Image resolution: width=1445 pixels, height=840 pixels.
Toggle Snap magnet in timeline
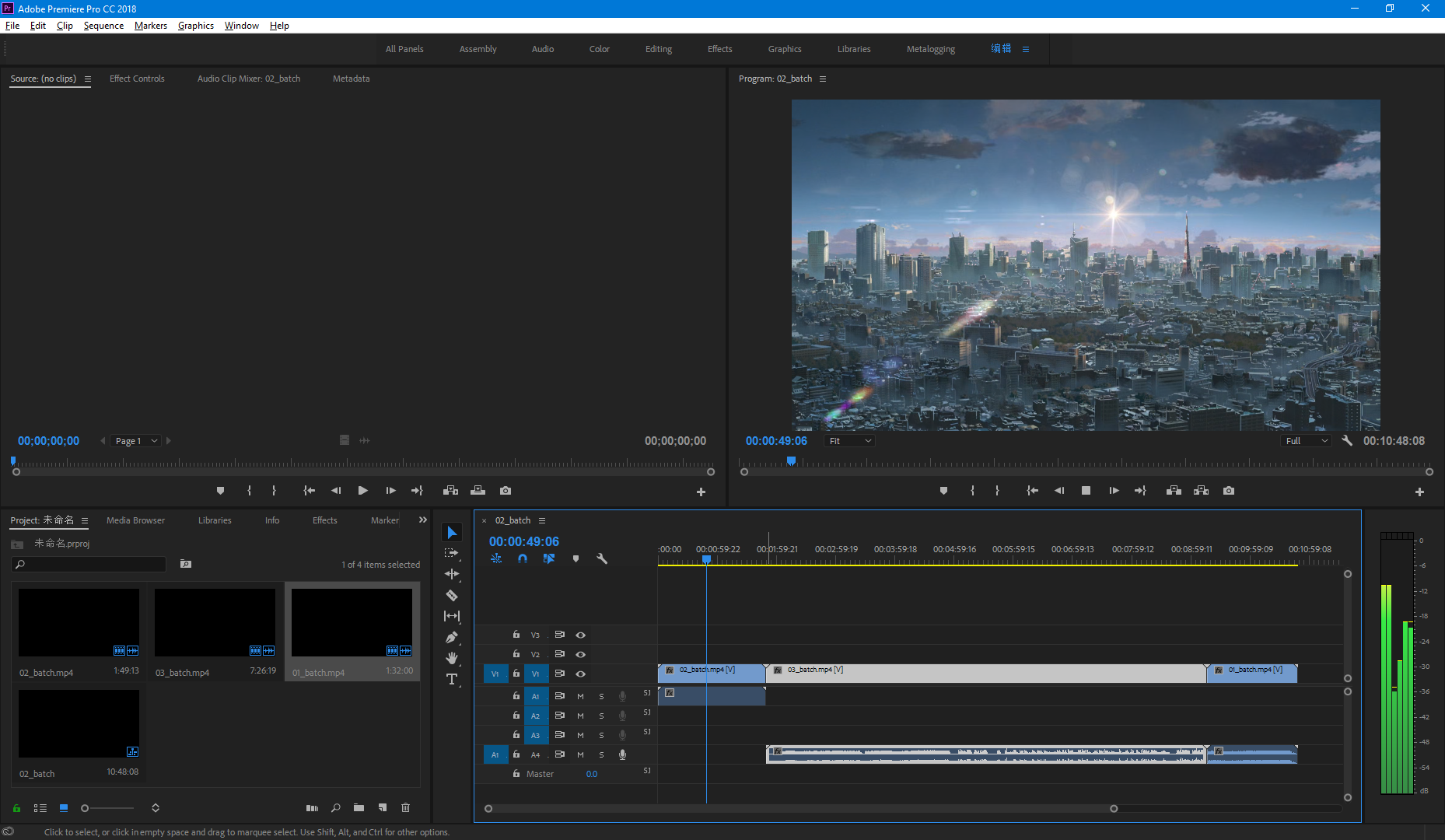[x=523, y=558]
